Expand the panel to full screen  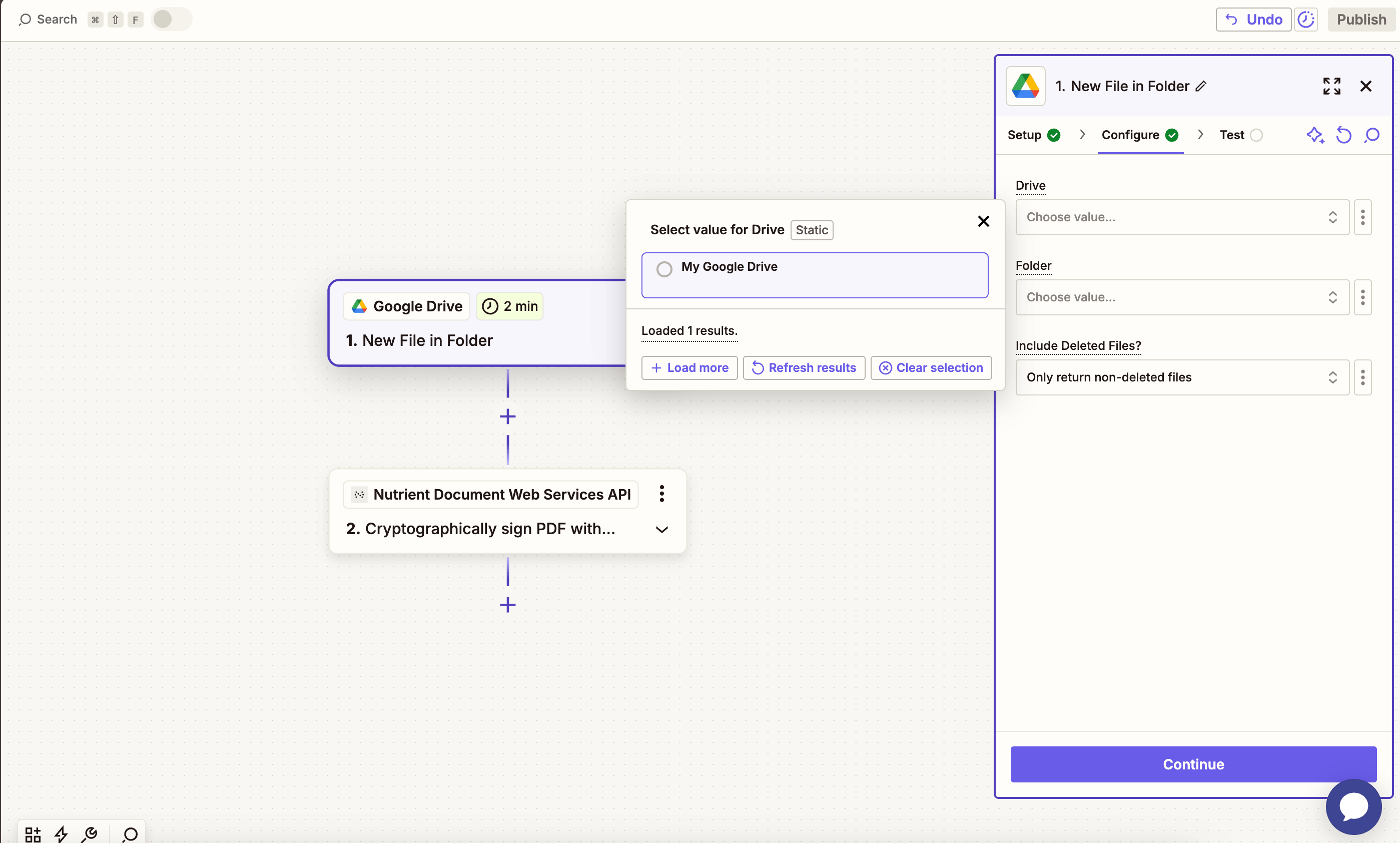pyautogui.click(x=1331, y=86)
